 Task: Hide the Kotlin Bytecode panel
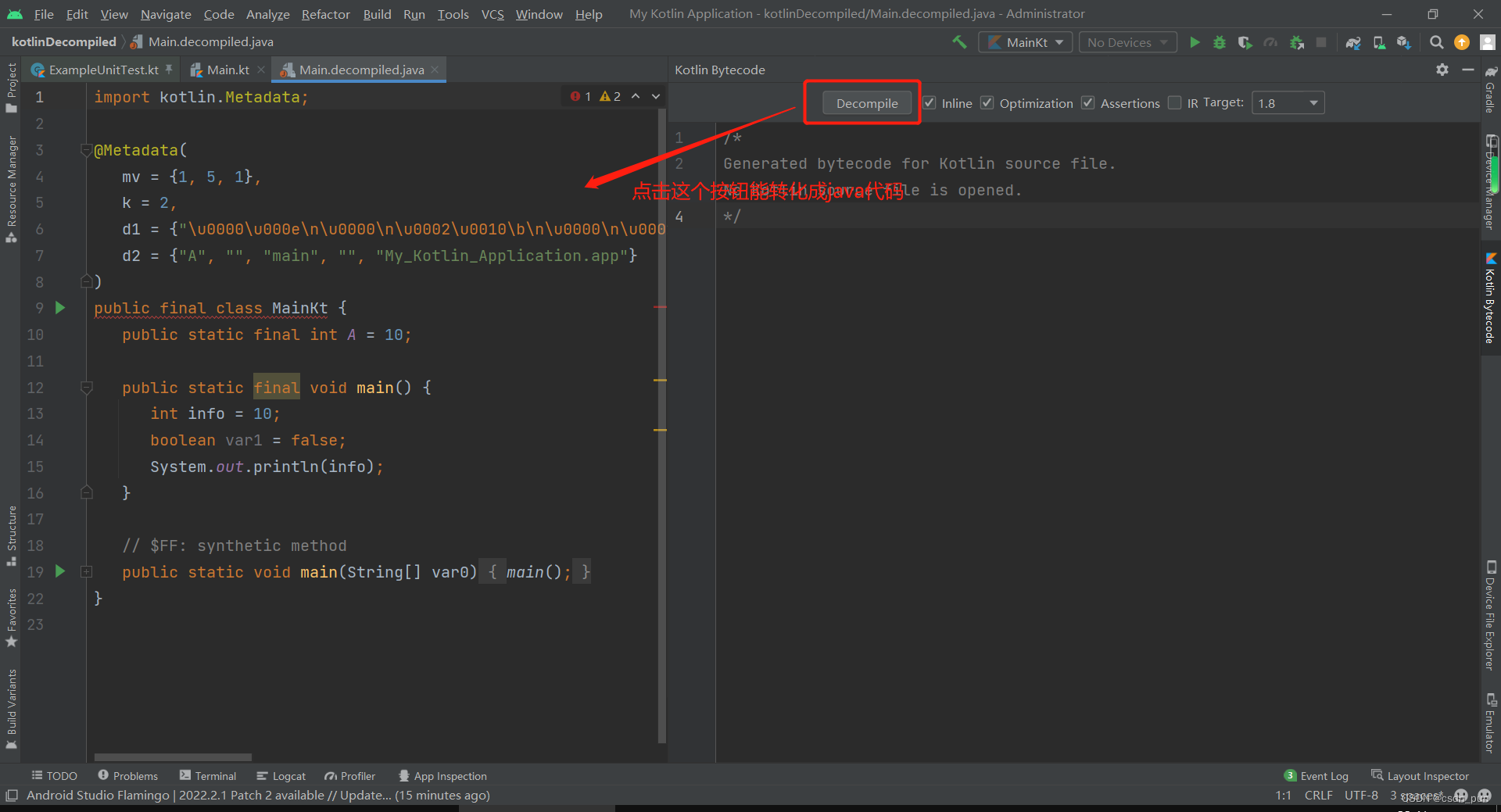[1468, 70]
